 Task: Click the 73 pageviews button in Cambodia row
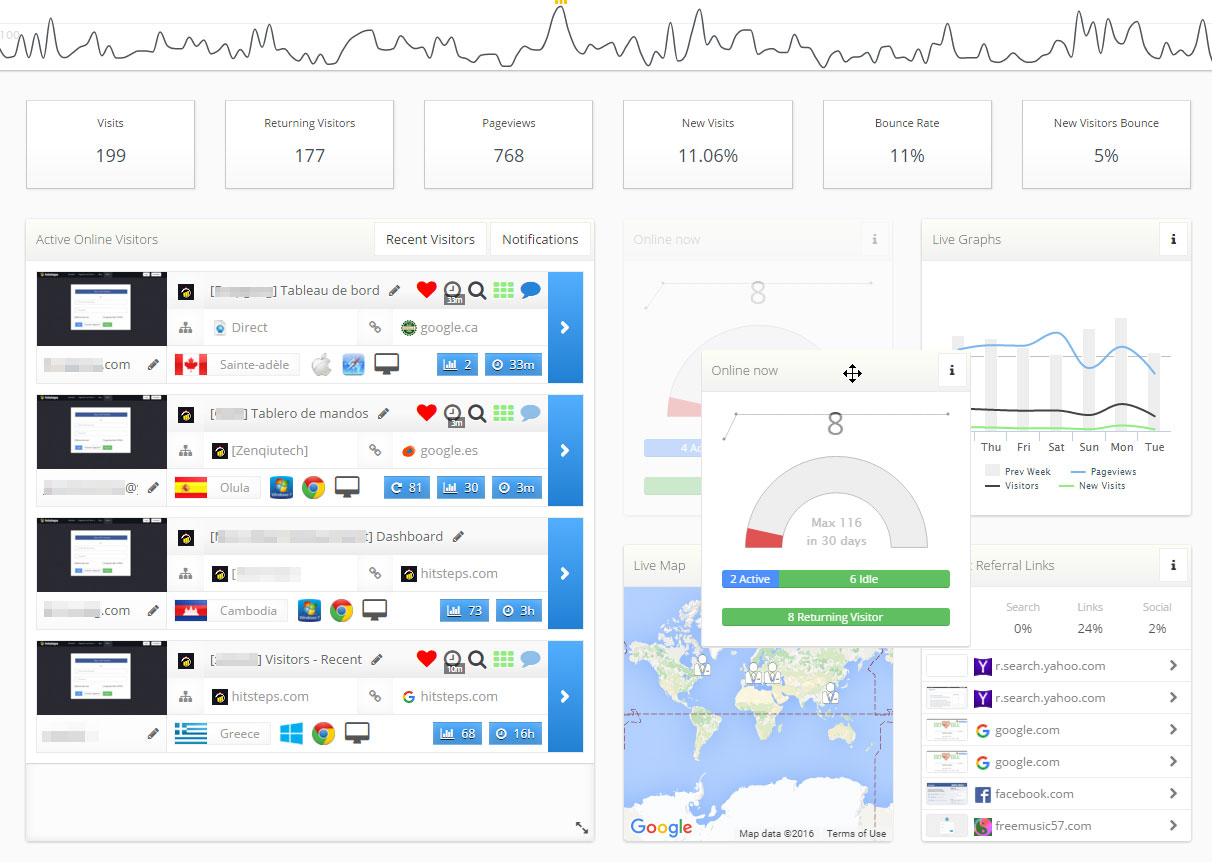pos(465,610)
